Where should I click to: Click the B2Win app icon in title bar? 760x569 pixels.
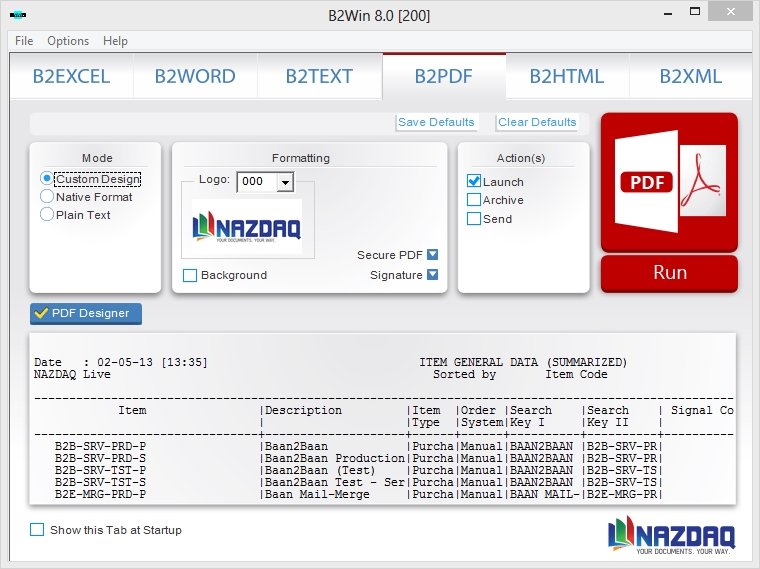point(18,16)
